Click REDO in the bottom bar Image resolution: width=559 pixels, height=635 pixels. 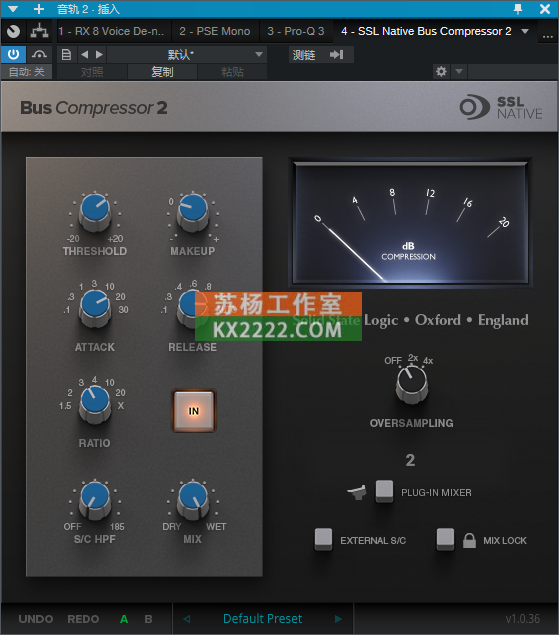(x=83, y=619)
